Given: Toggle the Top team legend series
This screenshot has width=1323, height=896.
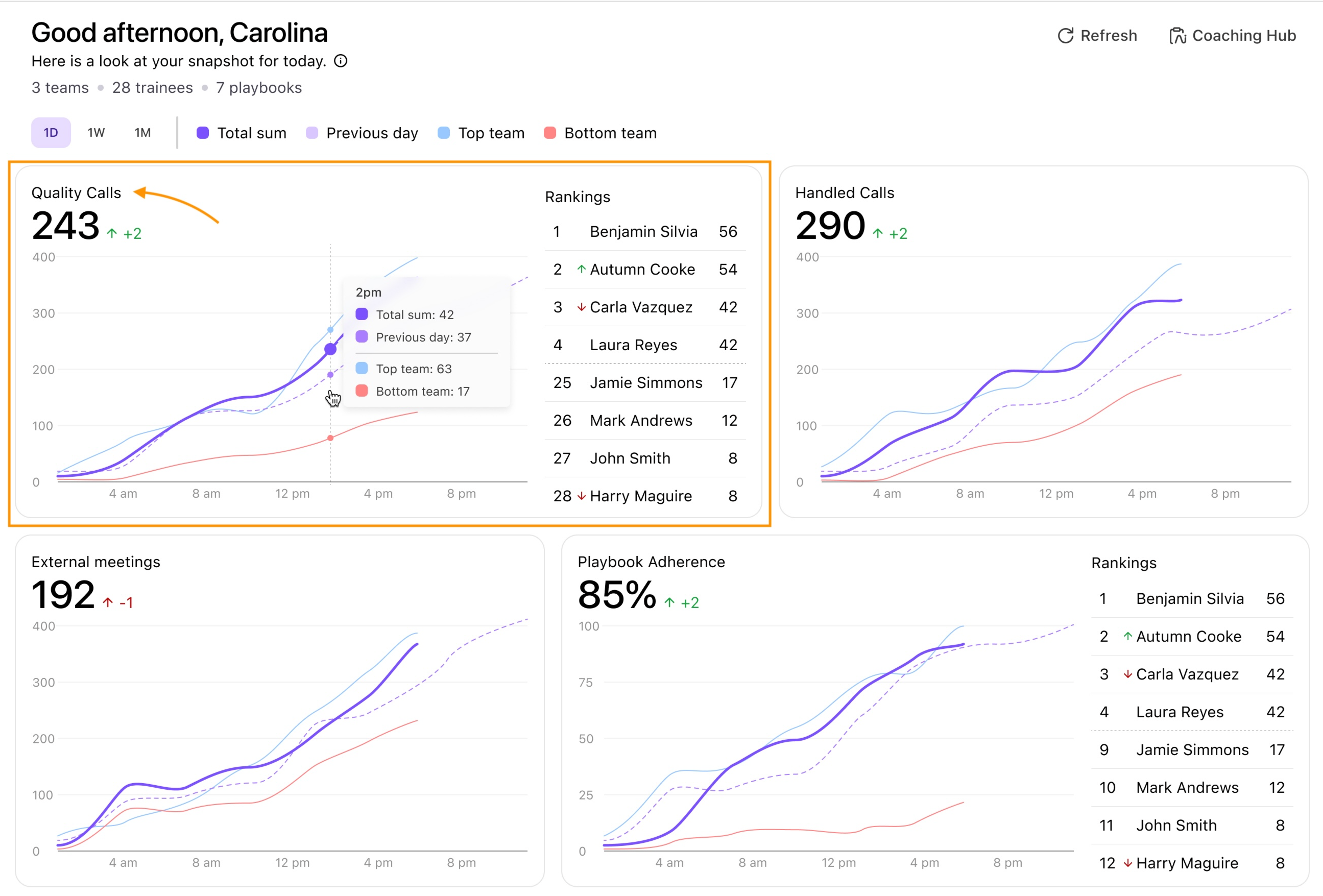Looking at the screenshot, I should 481,133.
